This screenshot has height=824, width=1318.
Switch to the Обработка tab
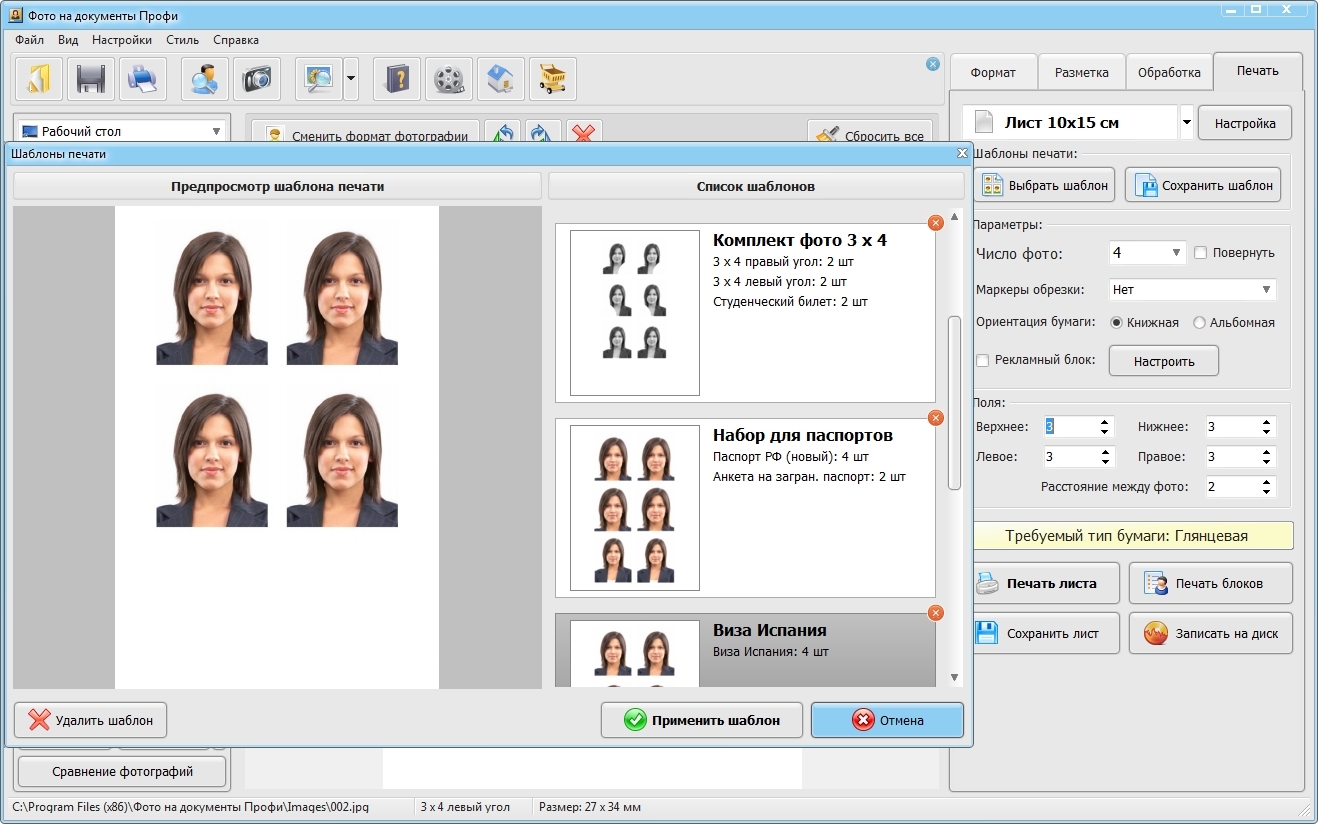[x=1168, y=73]
